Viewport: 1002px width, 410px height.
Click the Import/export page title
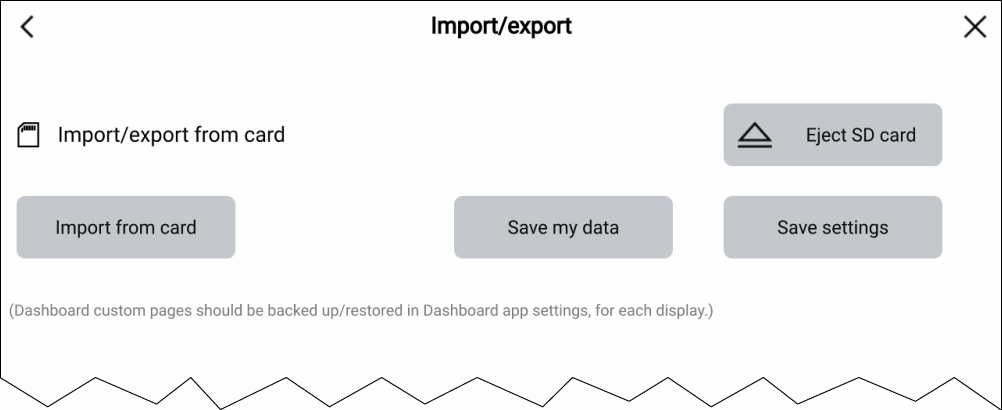pyautogui.click(x=501, y=26)
